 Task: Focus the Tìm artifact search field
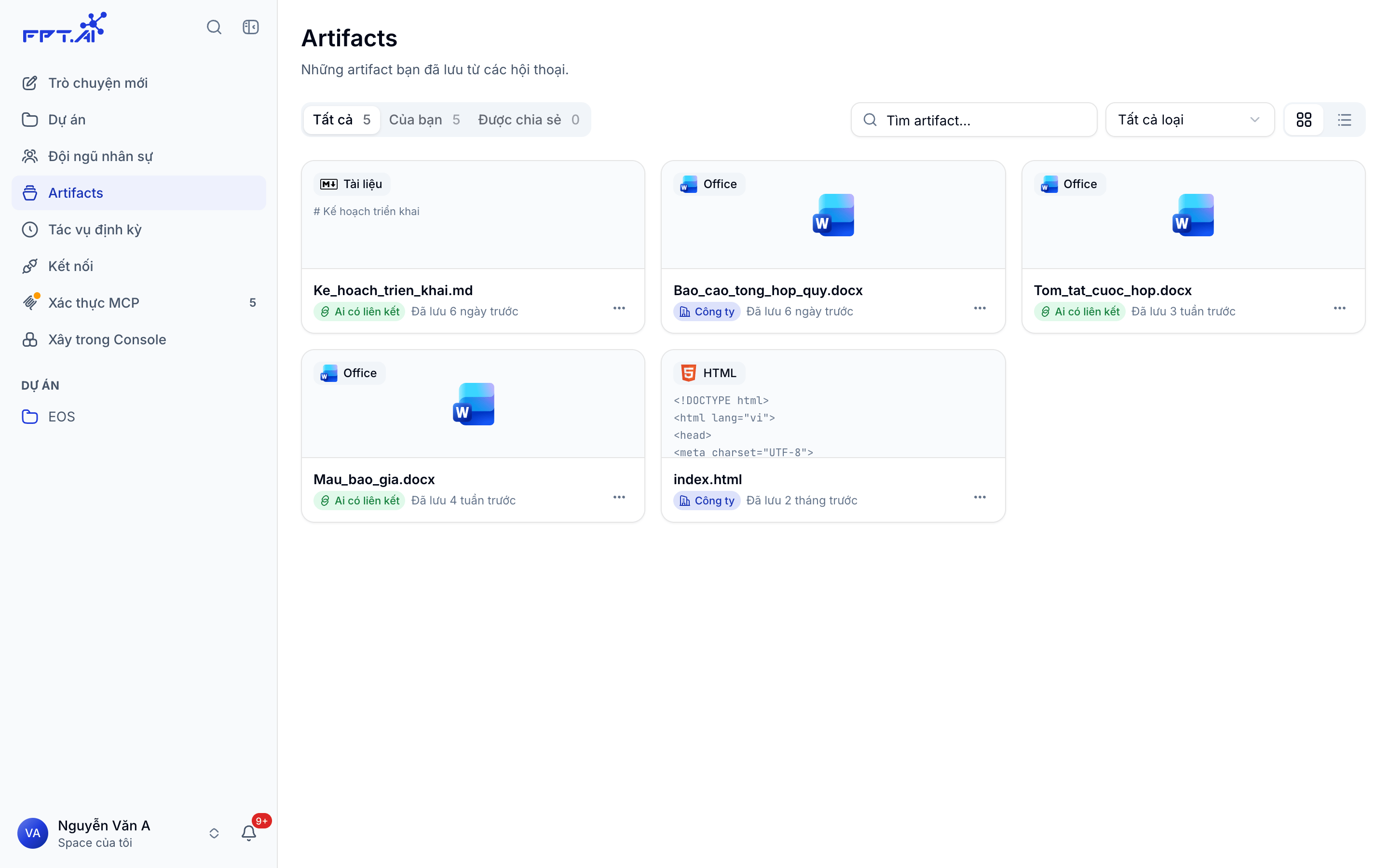(x=974, y=120)
